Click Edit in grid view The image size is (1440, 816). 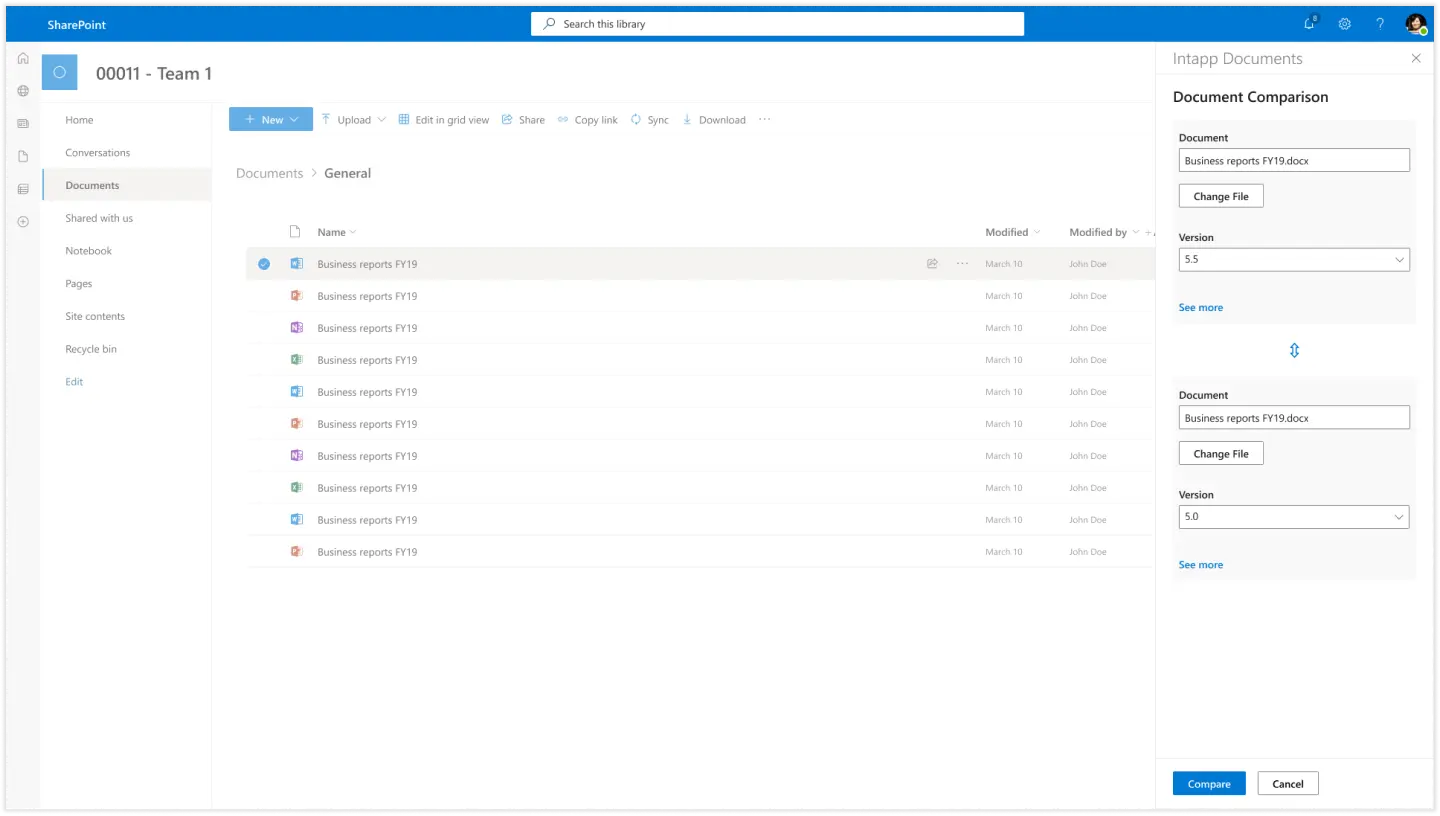(444, 120)
